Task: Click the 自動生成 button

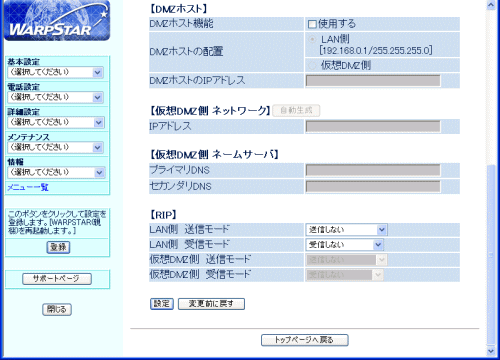Action: (296, 110)
